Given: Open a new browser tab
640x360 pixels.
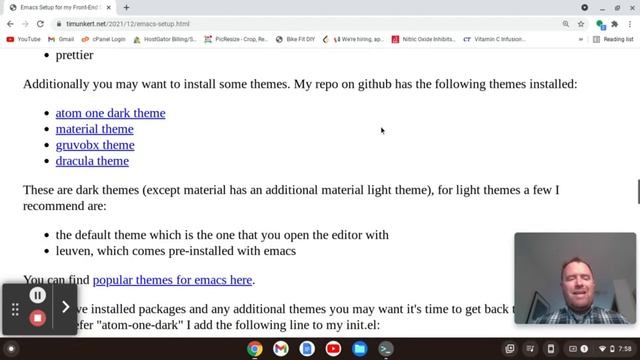Looking at the screenshot, I should pos(127,7).
